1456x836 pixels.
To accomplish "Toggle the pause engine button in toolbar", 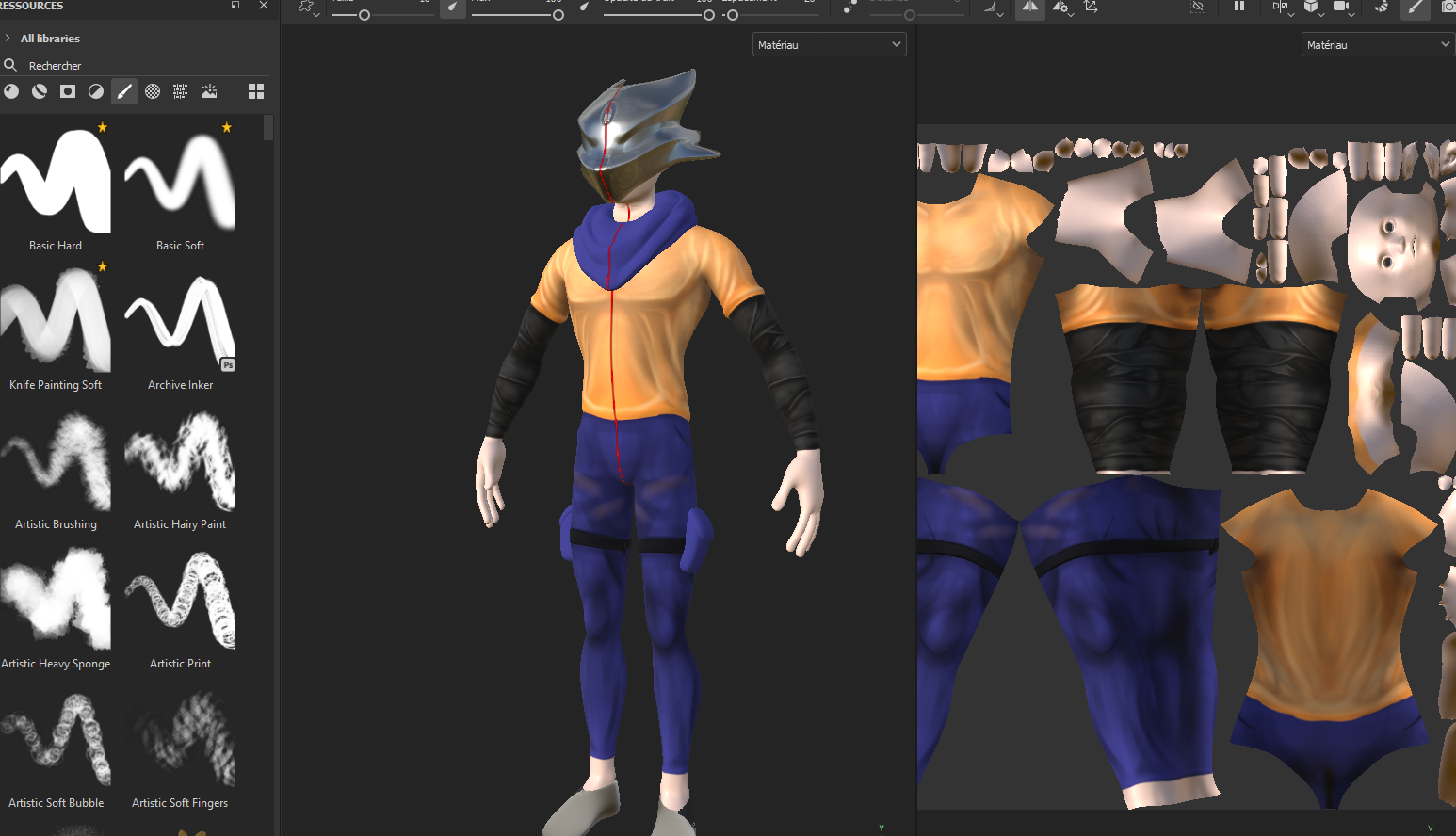I will (1238, 7).
